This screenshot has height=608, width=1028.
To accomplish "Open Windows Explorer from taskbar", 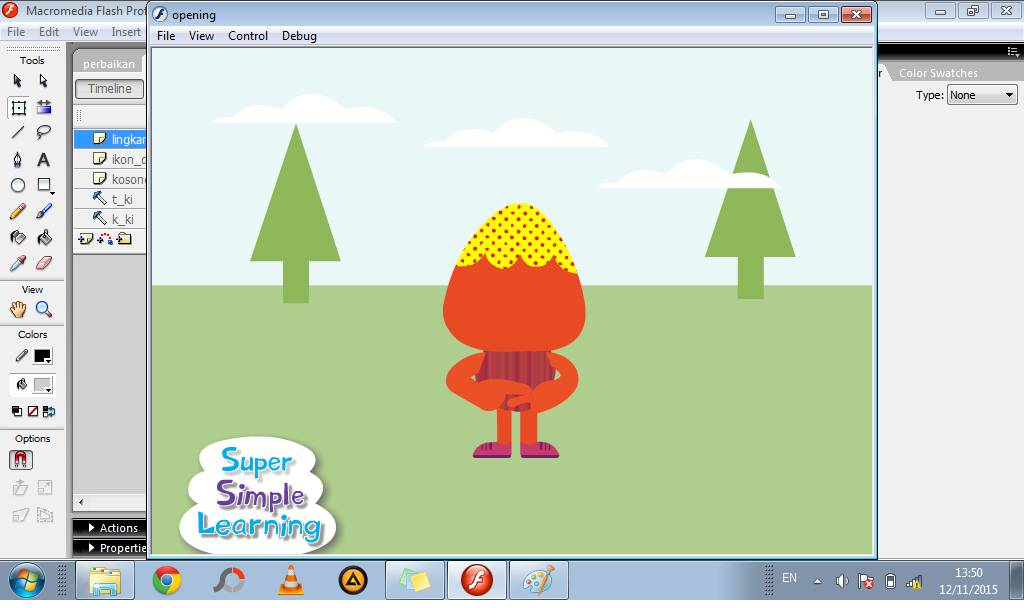I will click(105, 580).
